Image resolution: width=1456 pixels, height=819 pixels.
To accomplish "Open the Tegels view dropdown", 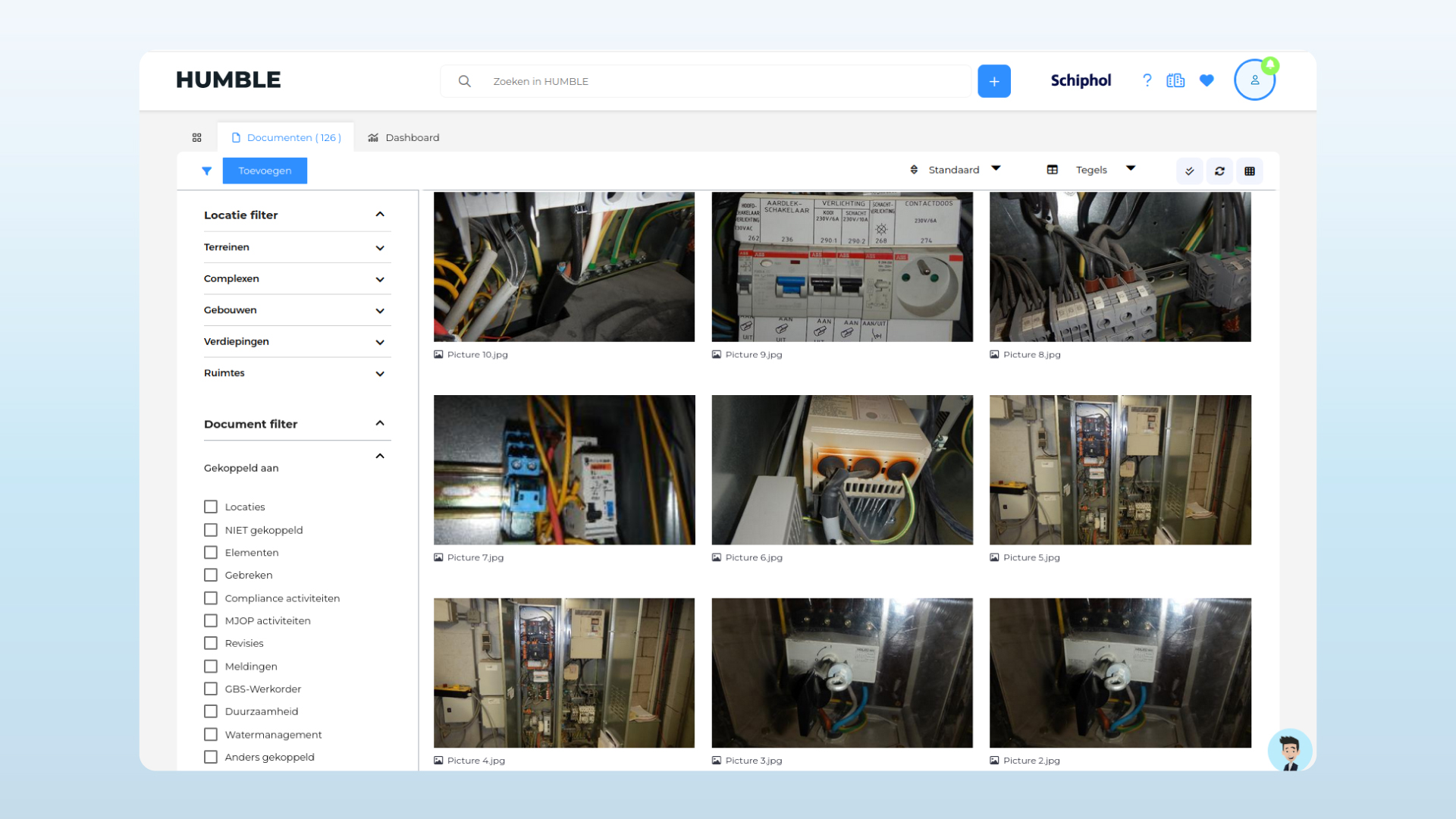I will tap(1092, 170).
